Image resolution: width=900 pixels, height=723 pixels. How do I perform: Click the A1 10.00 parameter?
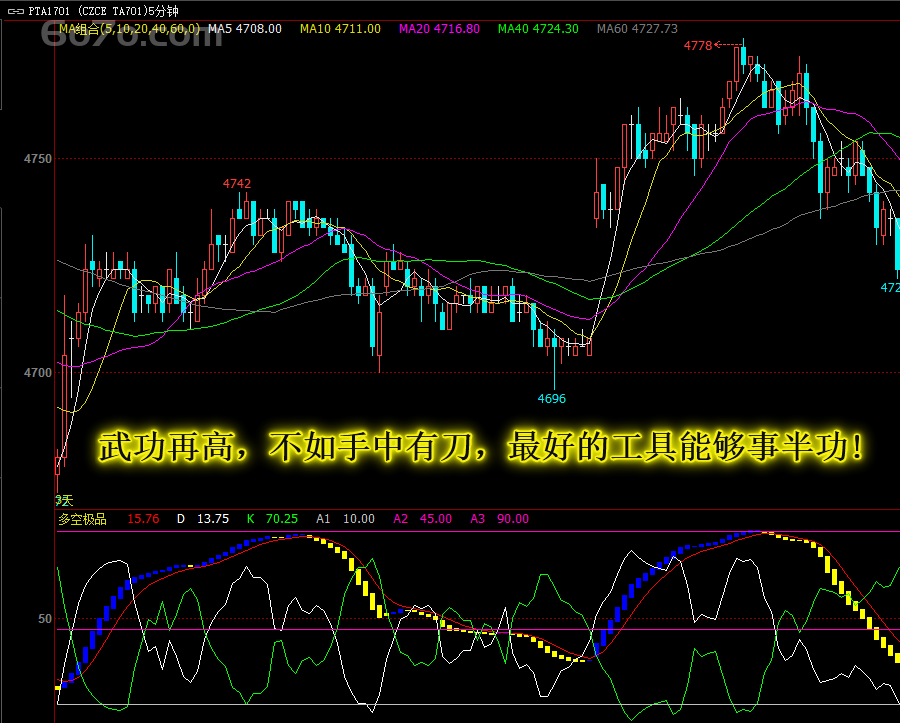coord(345,519)
